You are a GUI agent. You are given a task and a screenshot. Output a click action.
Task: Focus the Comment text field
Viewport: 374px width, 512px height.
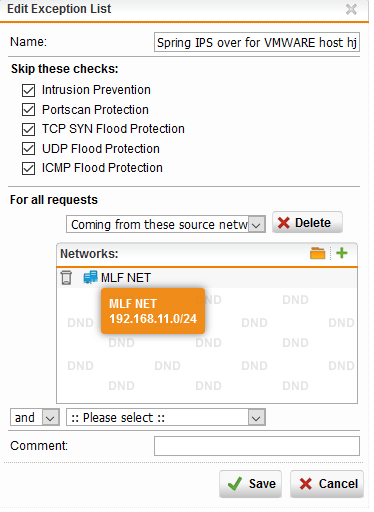coord(257,446)
